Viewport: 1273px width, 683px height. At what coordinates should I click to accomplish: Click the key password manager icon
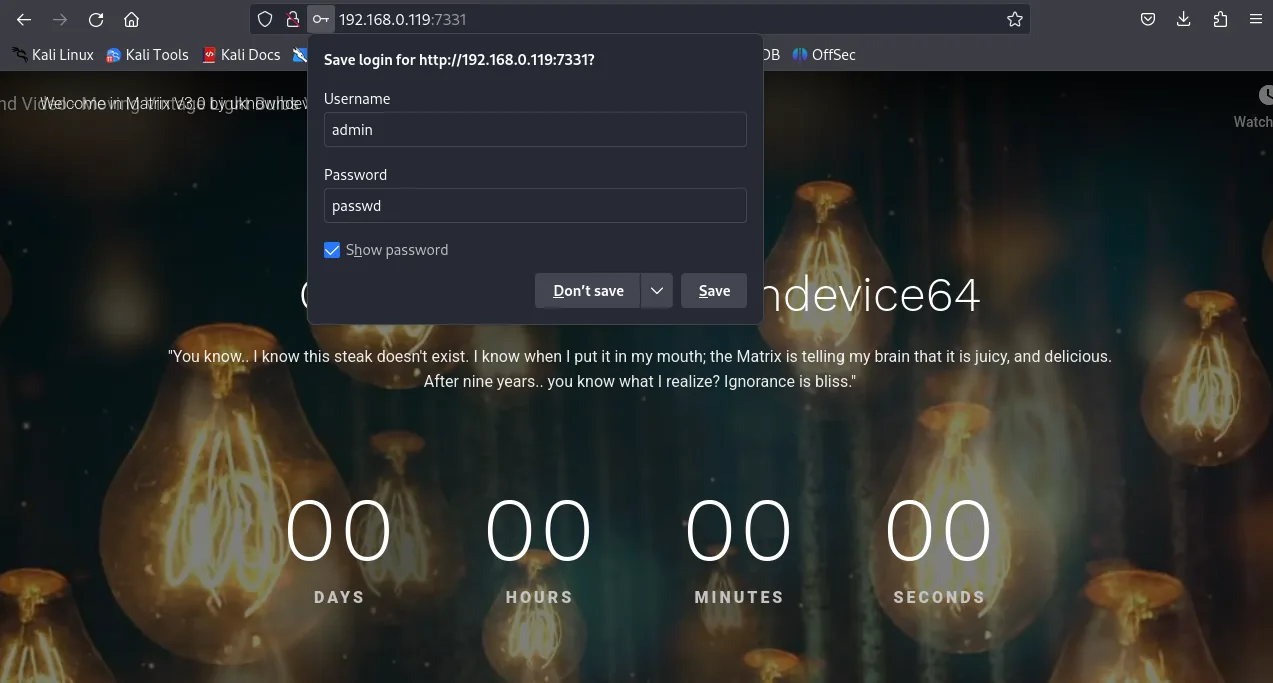(320, 19)
